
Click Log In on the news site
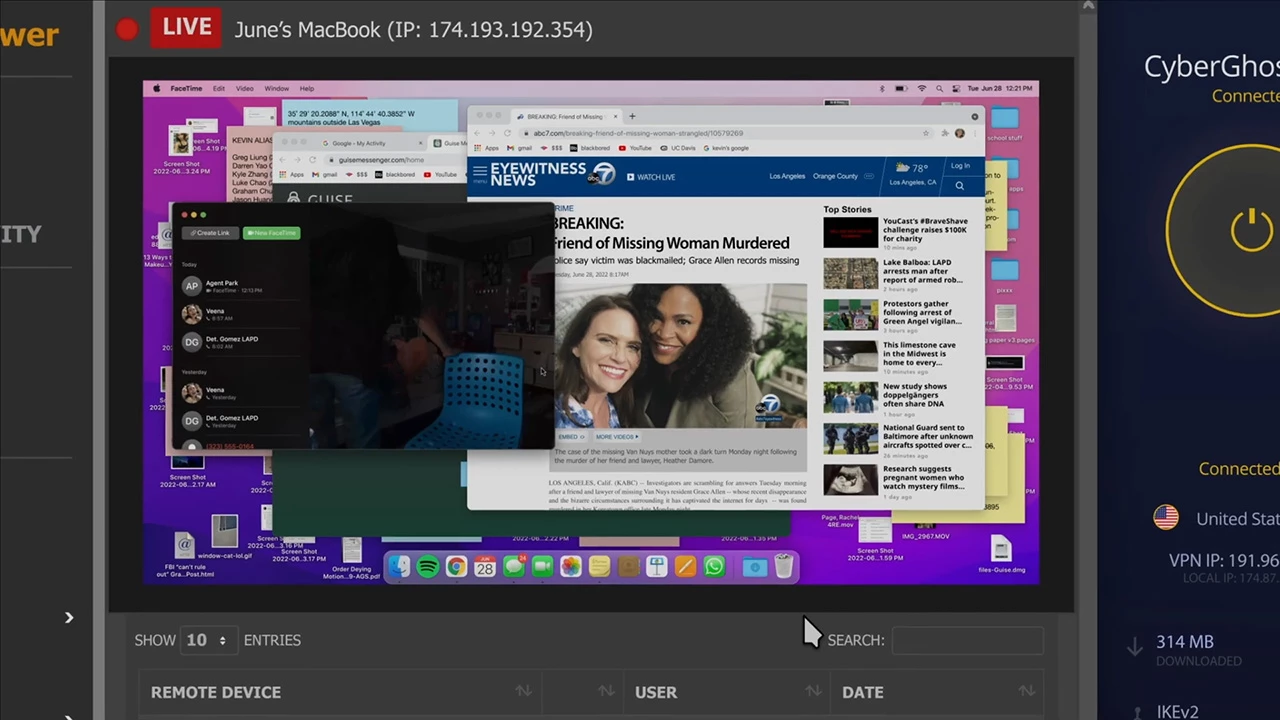(960, 166)
